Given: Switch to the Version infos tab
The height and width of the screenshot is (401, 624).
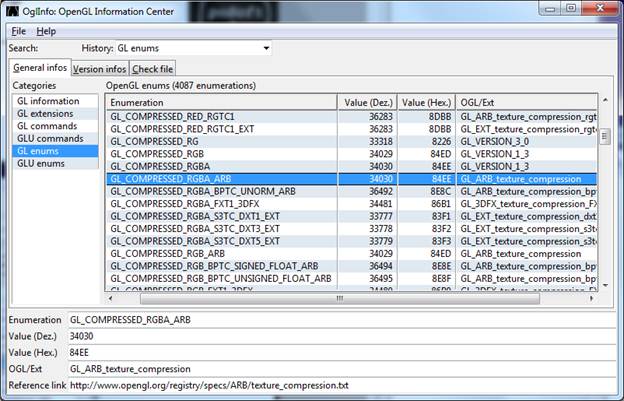Looking at the screenshot, I should 99,69.
